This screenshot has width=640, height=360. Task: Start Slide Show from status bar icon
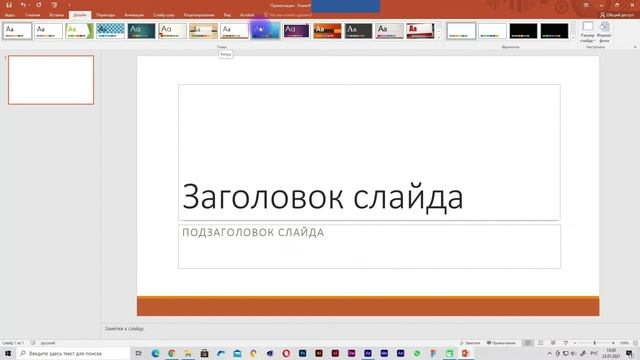click(565, 343)
